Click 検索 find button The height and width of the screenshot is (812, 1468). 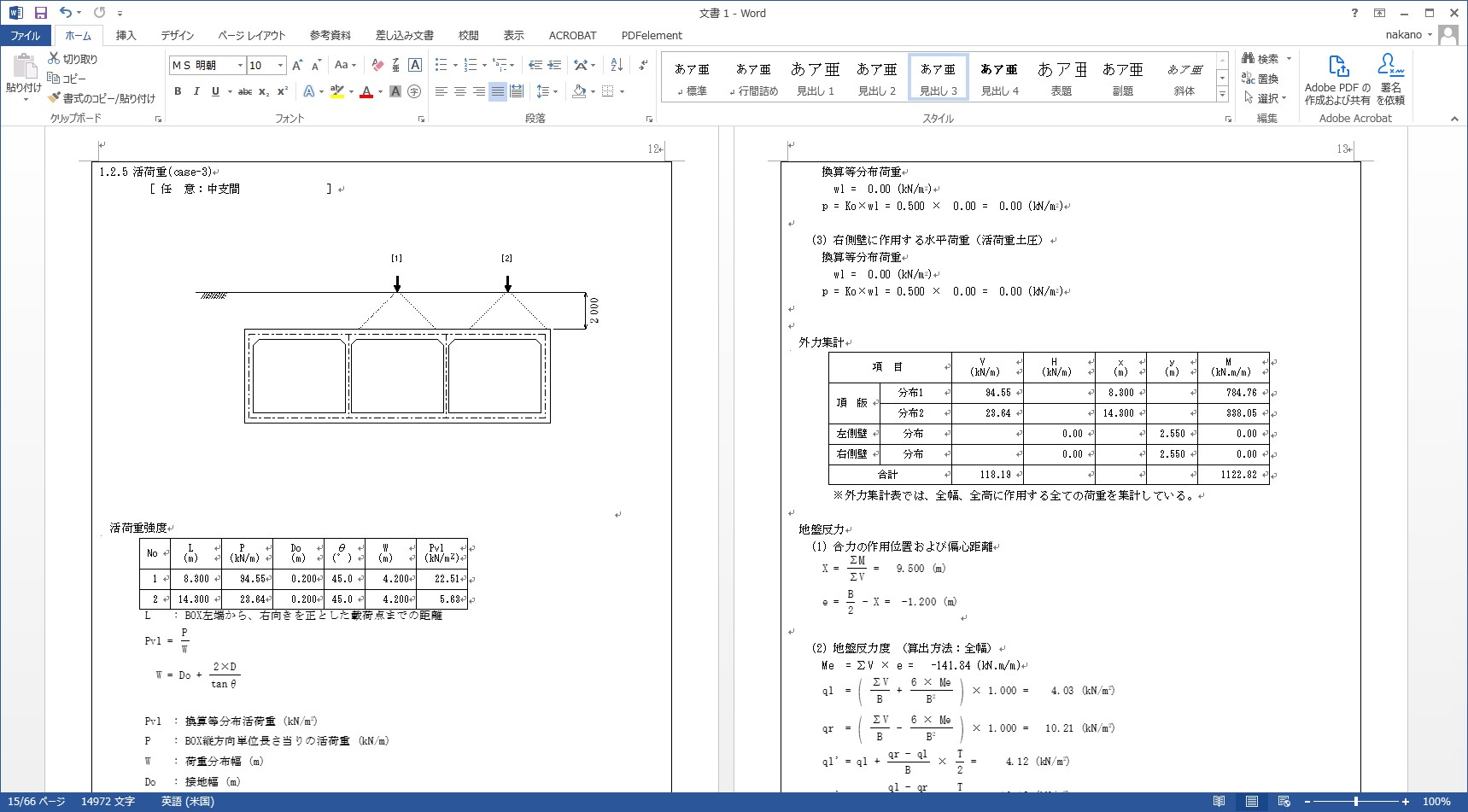1260,59
